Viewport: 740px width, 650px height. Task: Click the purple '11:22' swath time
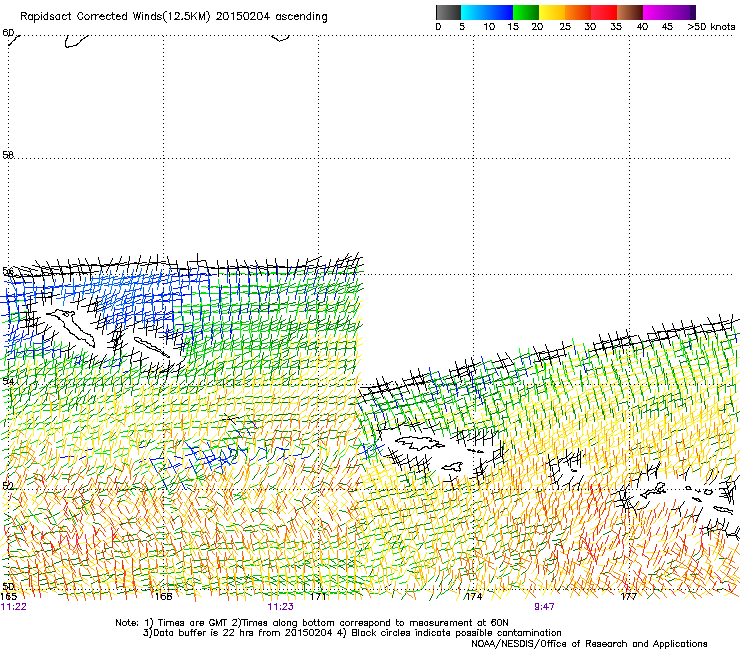pos(14,607)
